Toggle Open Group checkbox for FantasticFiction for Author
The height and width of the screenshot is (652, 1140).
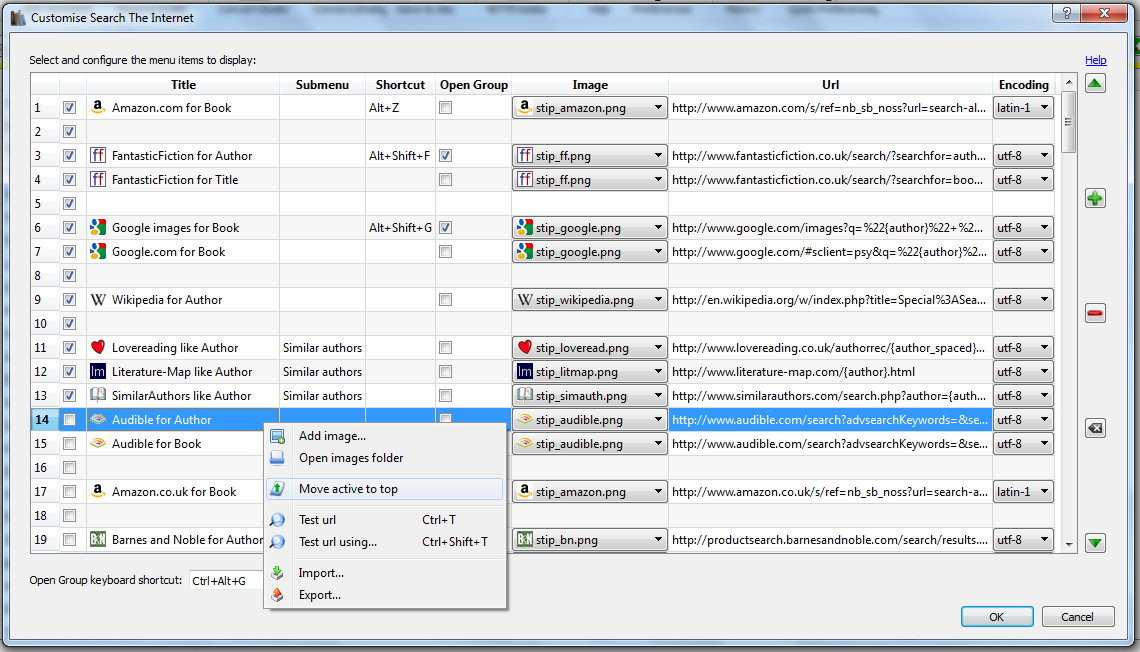point(446,156)
